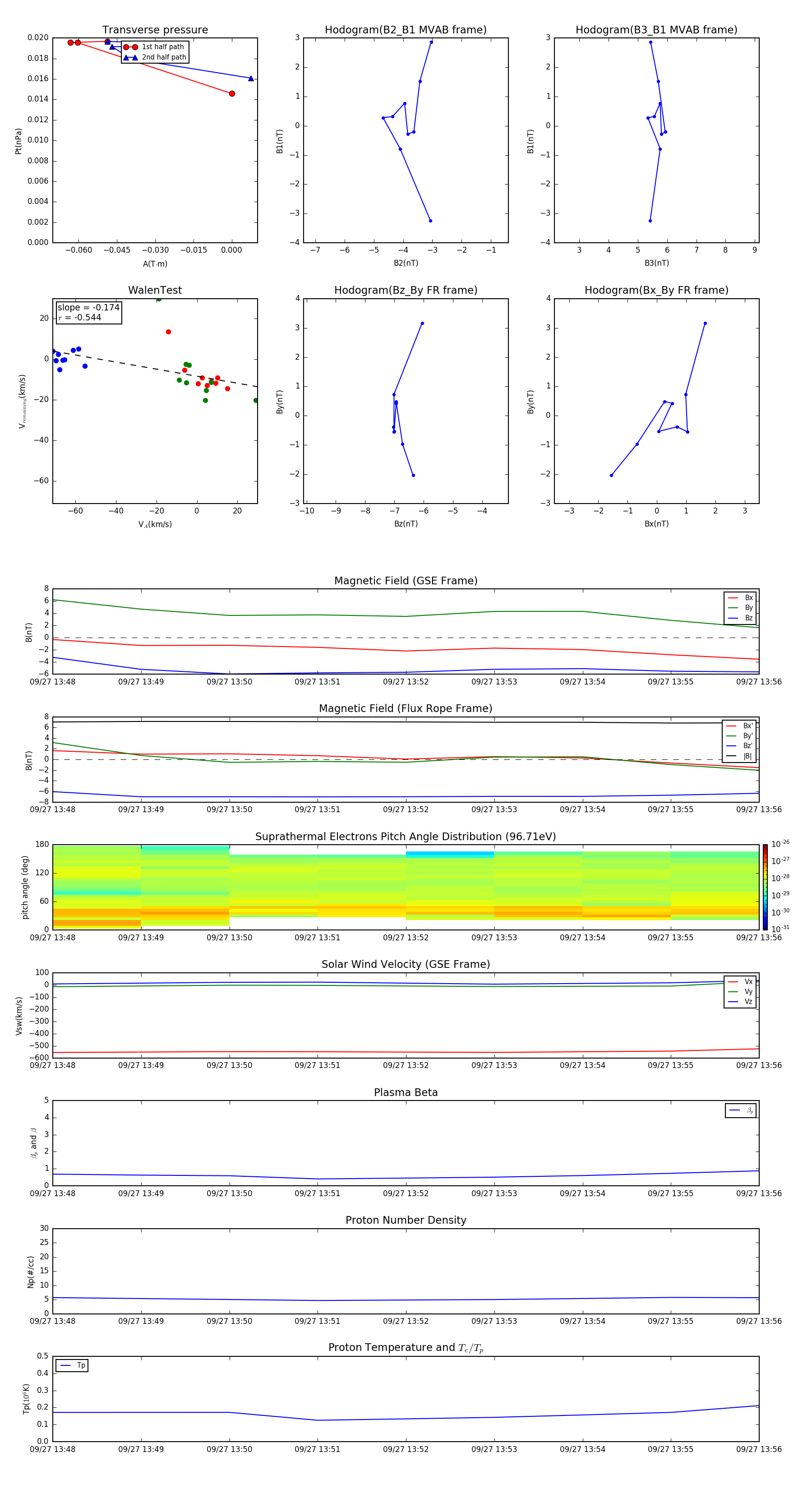Select the 'Magnetic Field (GSE Frame)' title

(x=406, y=580)
